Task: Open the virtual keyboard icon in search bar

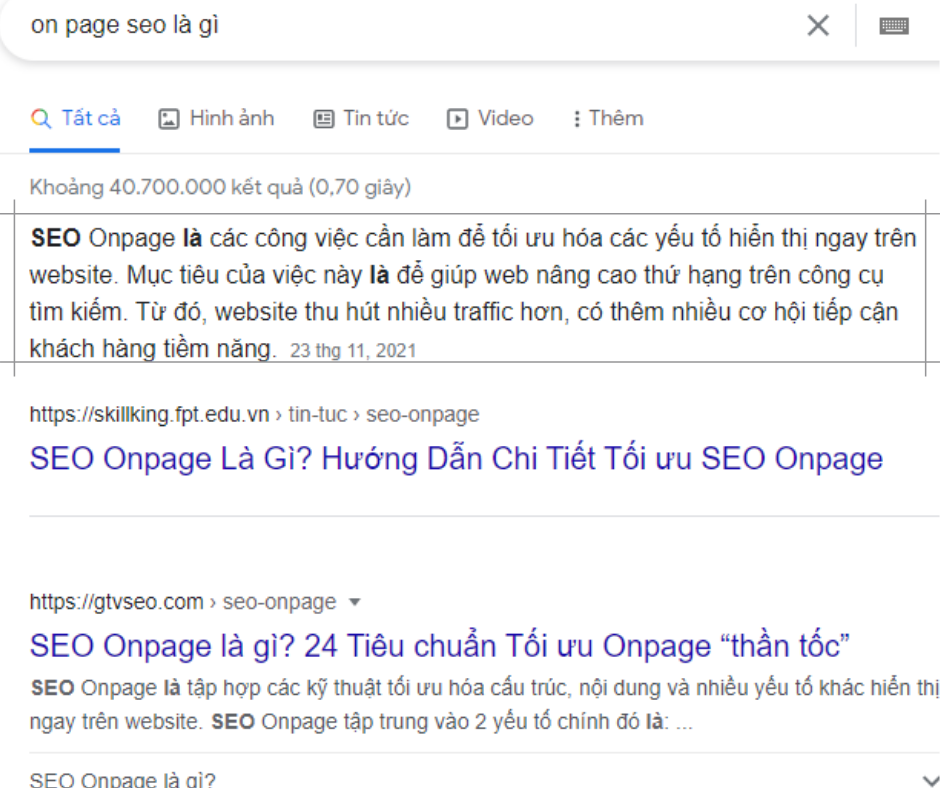Action: [894, 27]
